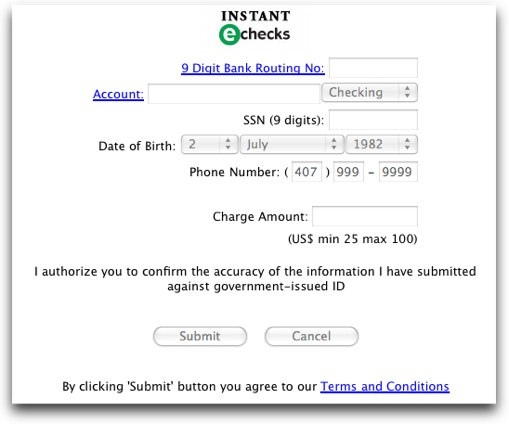Open the Checking account type dropdown
Viewport: 509px width, 424px height.
click(369, 92)
